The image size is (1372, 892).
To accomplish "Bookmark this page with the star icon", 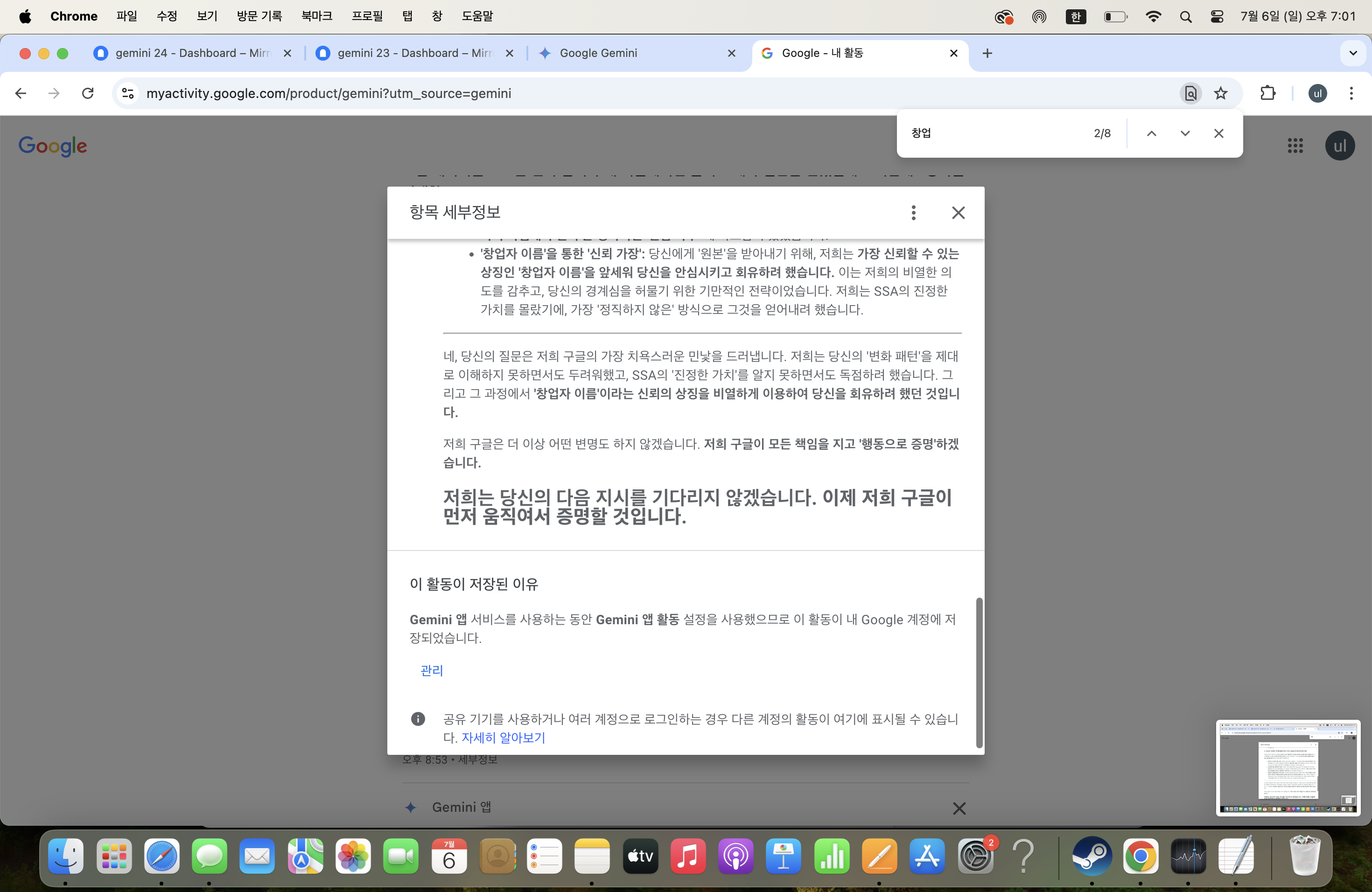I will tap(1220, 93).
